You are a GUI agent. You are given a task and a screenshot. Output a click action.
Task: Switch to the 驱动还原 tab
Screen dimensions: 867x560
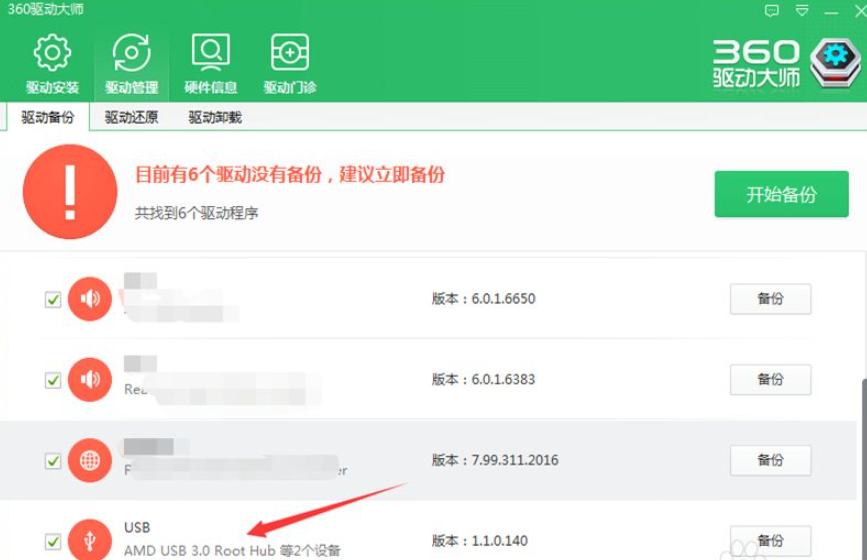131,117
